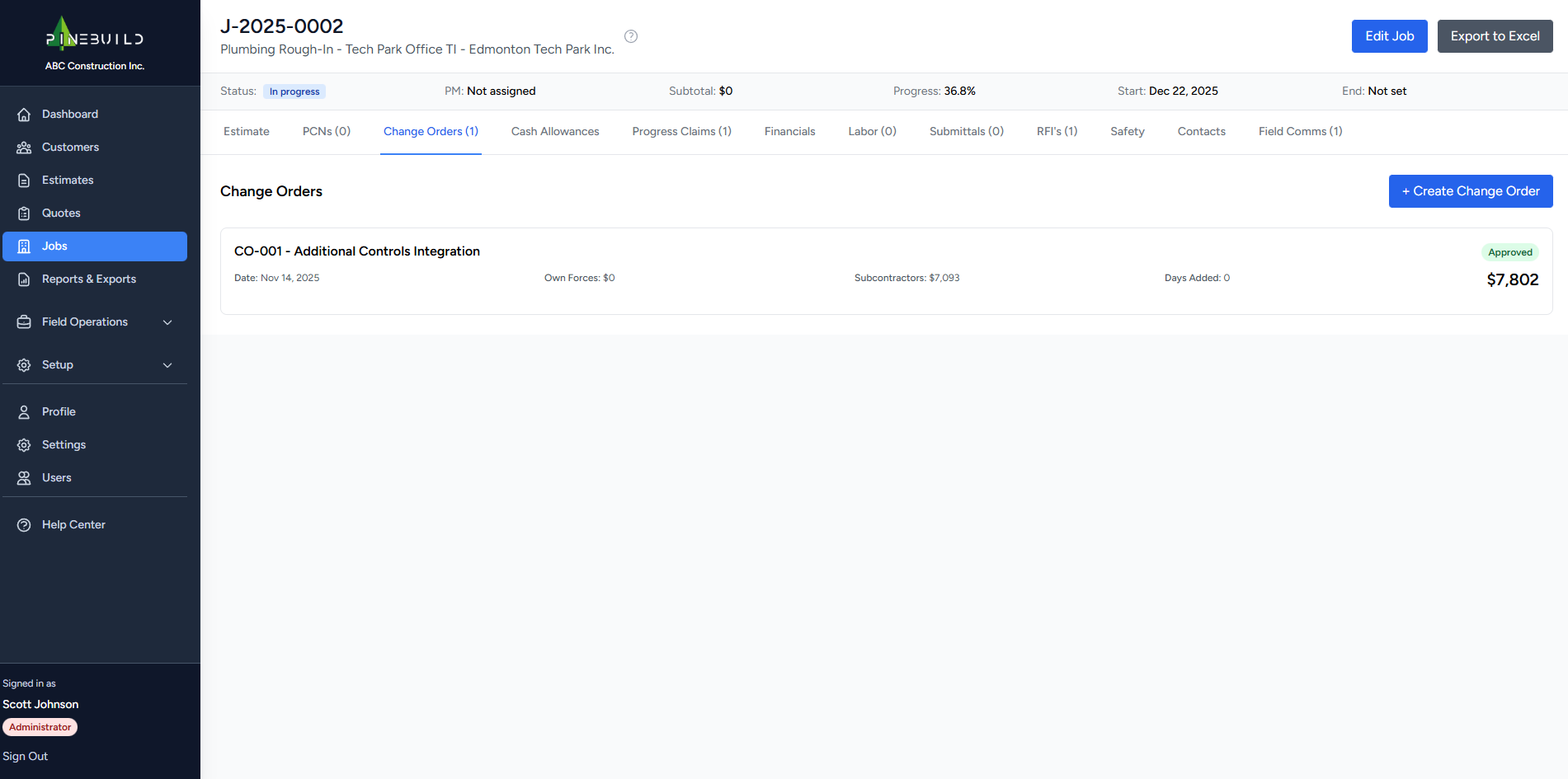The height and width of the screenshot is (779, 1568).
Task: Click the Settings gear icon
Action: coord(24,445)
